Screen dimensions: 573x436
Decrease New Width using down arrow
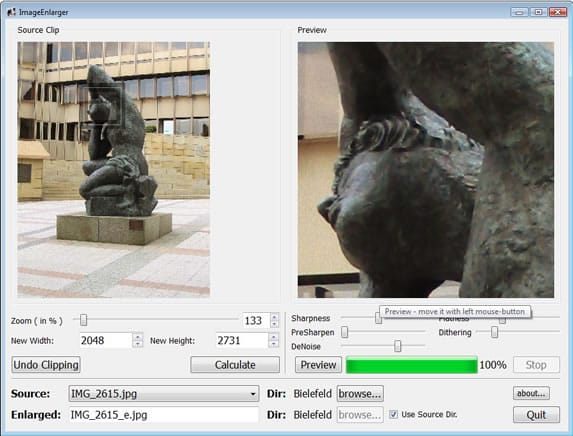click(137, 344)
